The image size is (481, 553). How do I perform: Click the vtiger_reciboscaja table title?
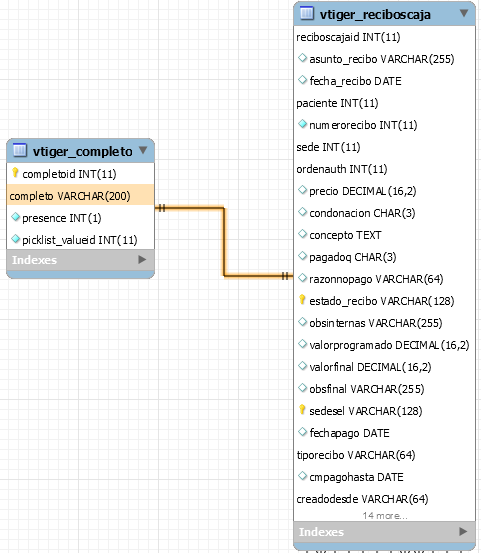click(x=375, y=15)
